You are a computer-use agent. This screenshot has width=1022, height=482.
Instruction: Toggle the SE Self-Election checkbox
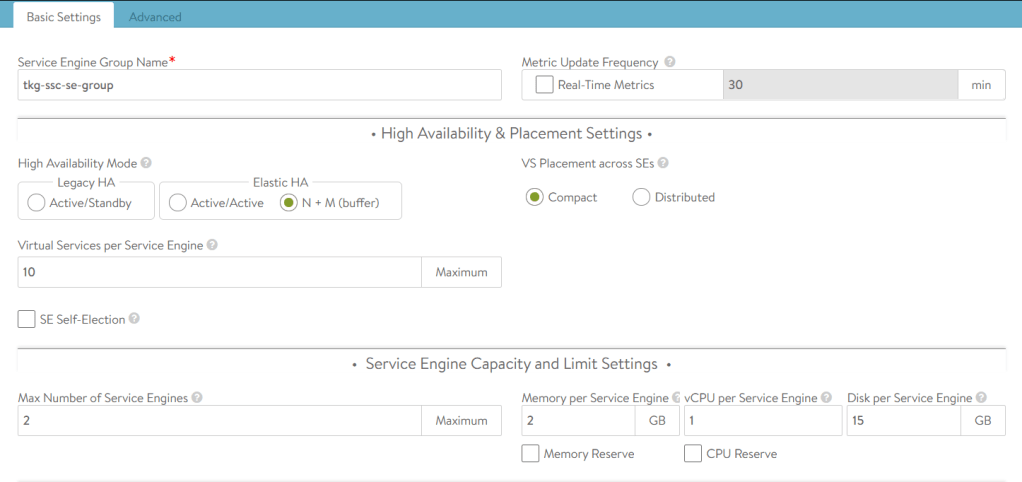coord(27,319)
